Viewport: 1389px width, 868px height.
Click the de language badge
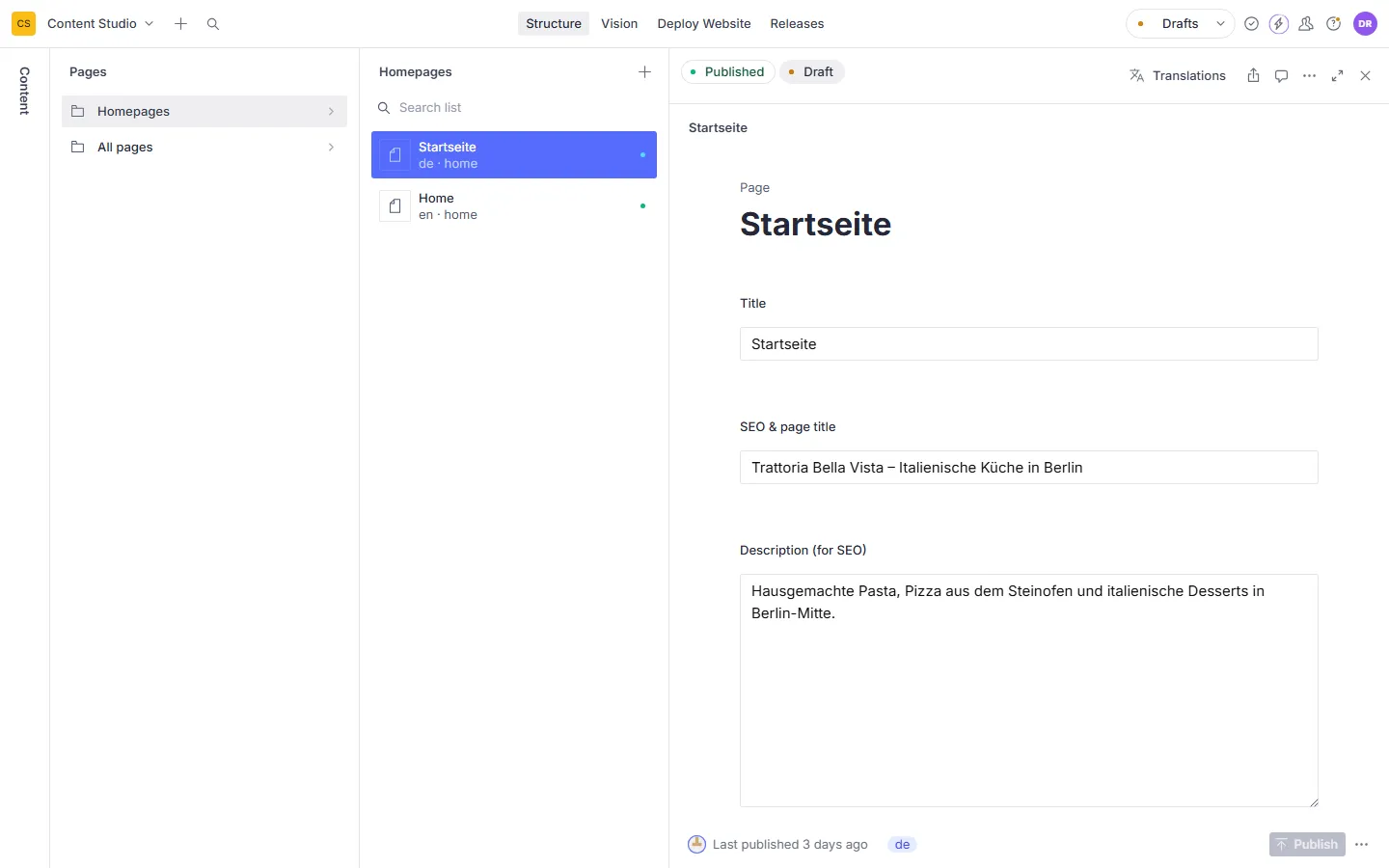pos(902,844)
